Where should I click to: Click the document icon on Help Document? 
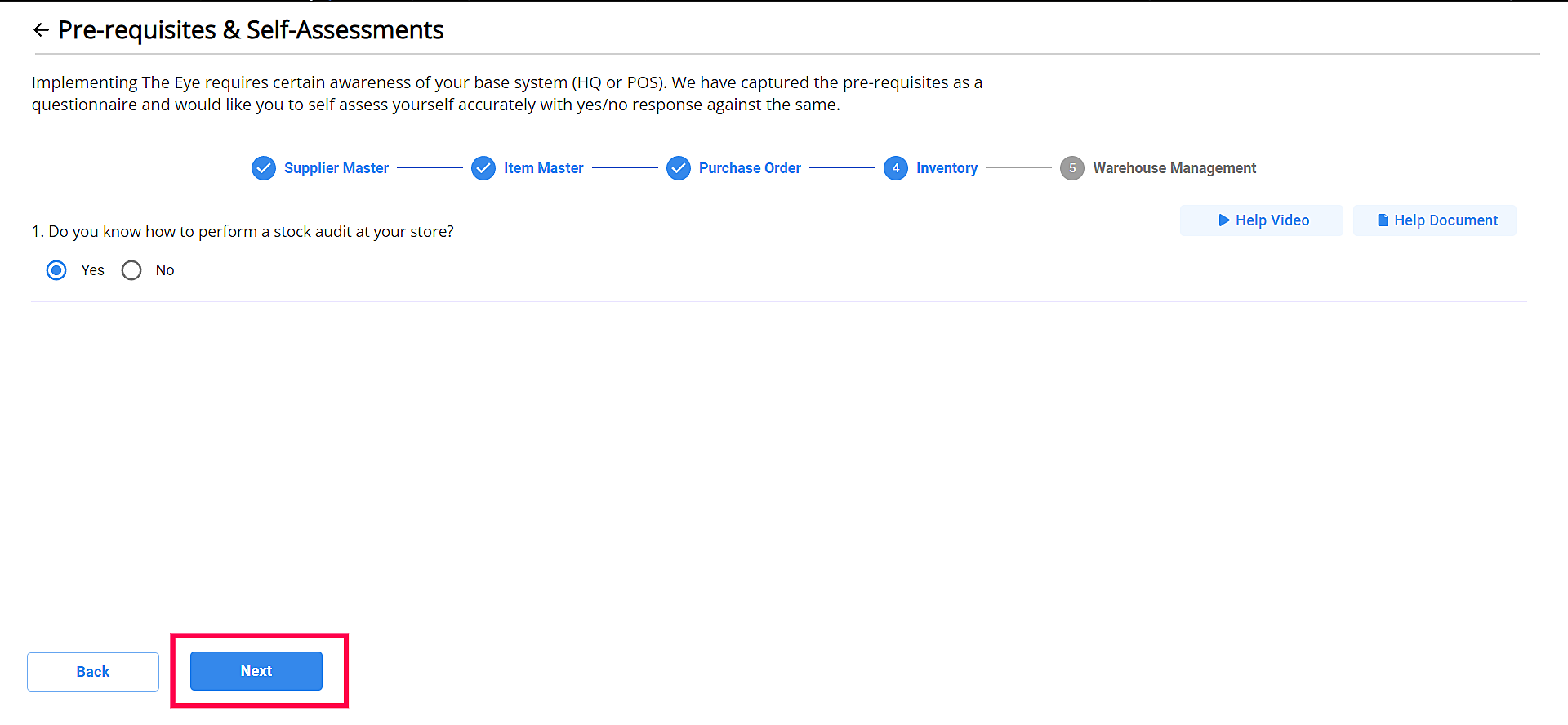[1383, 220]
